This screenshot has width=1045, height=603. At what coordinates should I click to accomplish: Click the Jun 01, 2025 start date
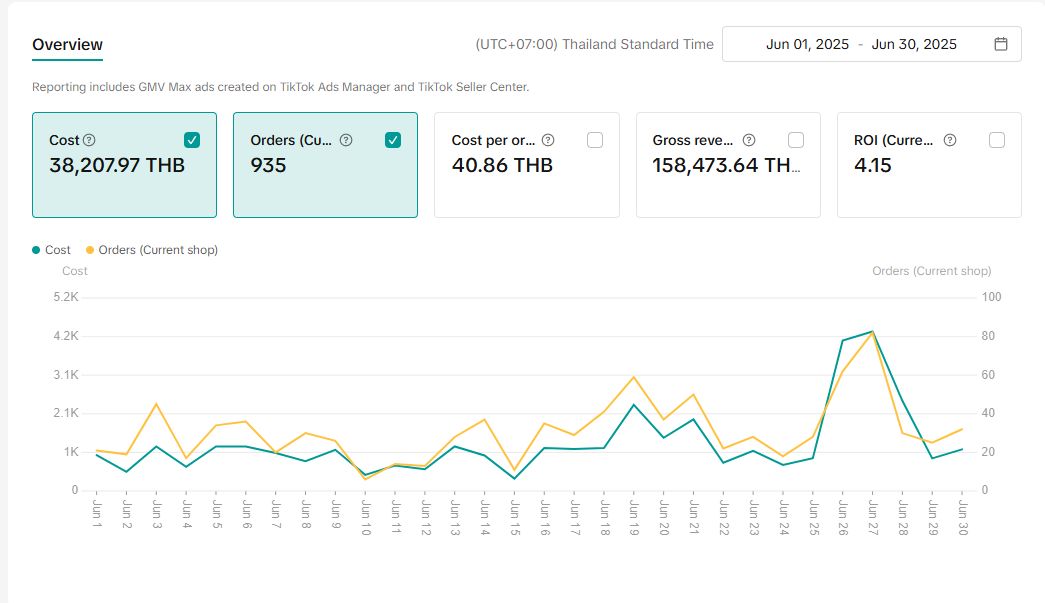click(807, 44)
